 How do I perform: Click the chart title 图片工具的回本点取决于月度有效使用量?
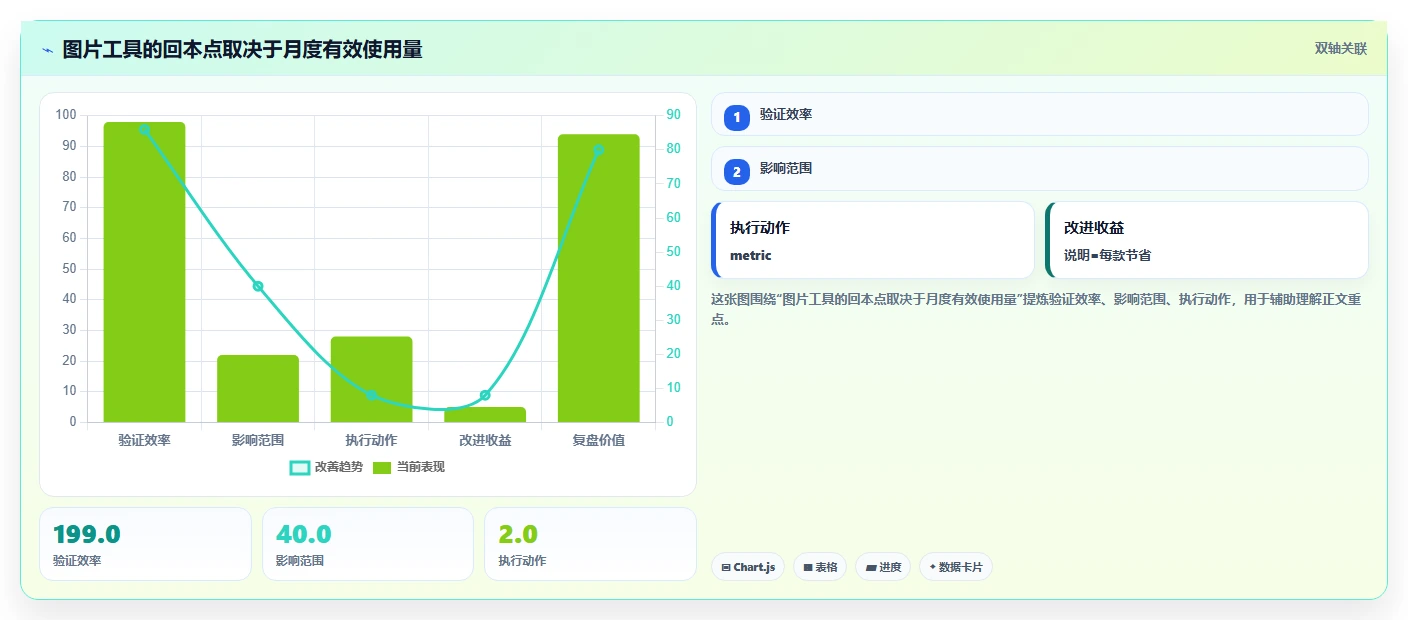pos(242,49)
